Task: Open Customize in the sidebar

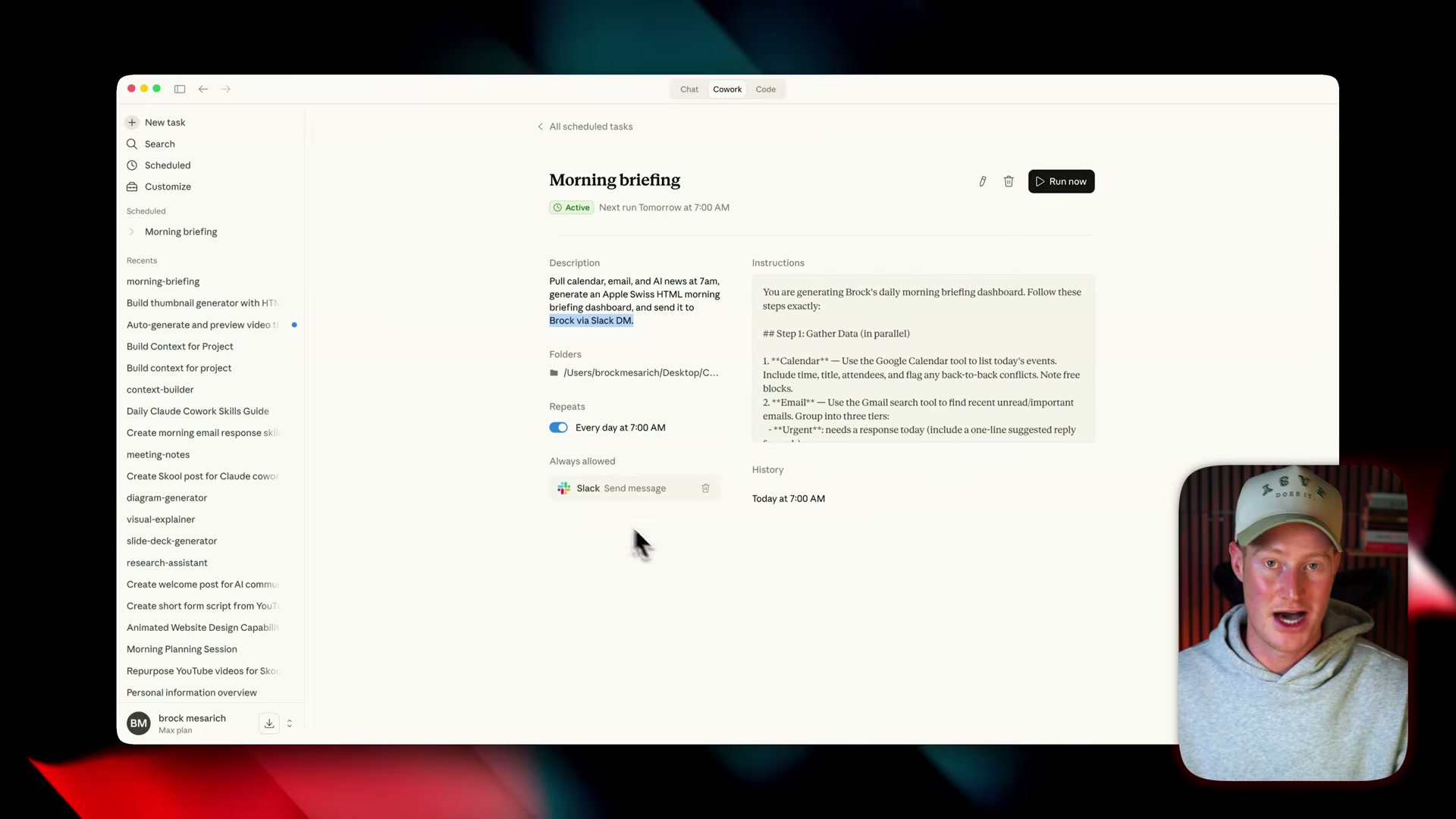Action: click(x=158, y=187)
